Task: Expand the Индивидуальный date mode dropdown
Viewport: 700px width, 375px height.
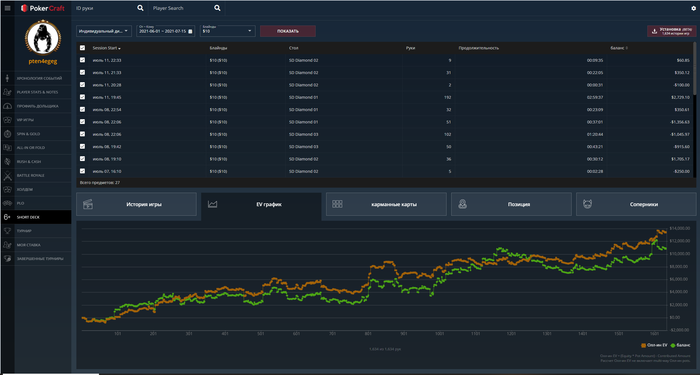Action: (104, 31)
